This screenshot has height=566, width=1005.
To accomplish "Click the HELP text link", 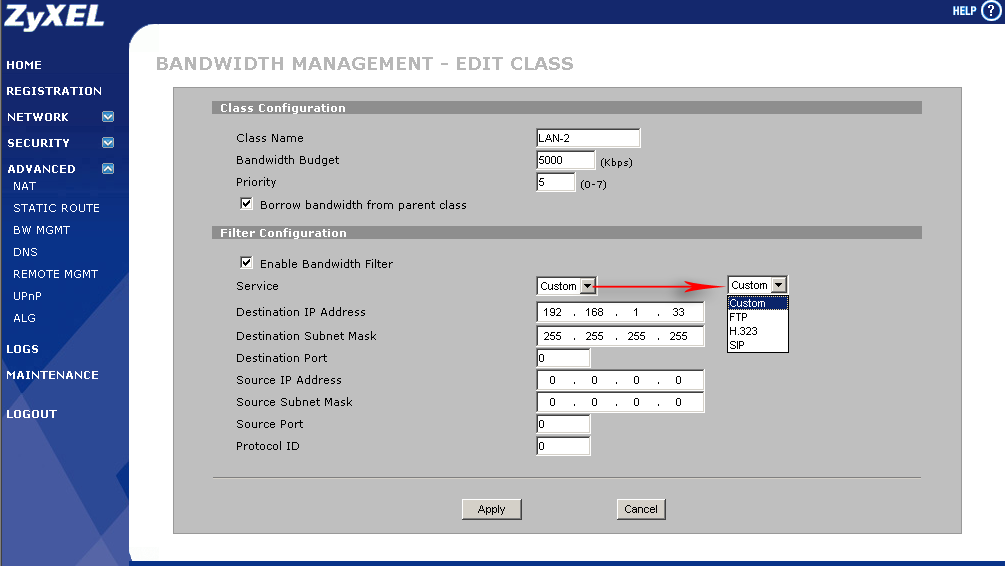I will [x=964, y=11].
